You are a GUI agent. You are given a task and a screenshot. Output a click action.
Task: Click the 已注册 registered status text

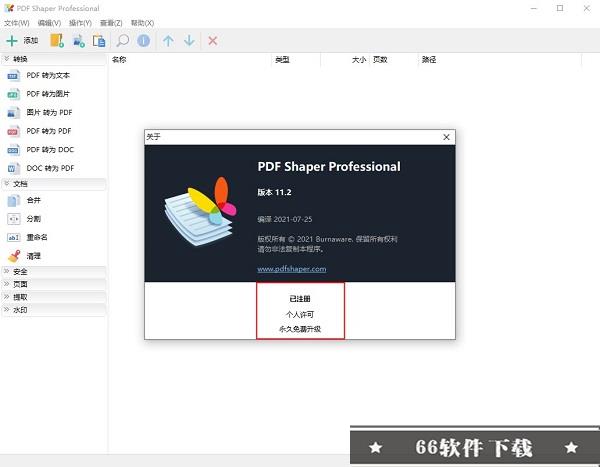point(300,299)
